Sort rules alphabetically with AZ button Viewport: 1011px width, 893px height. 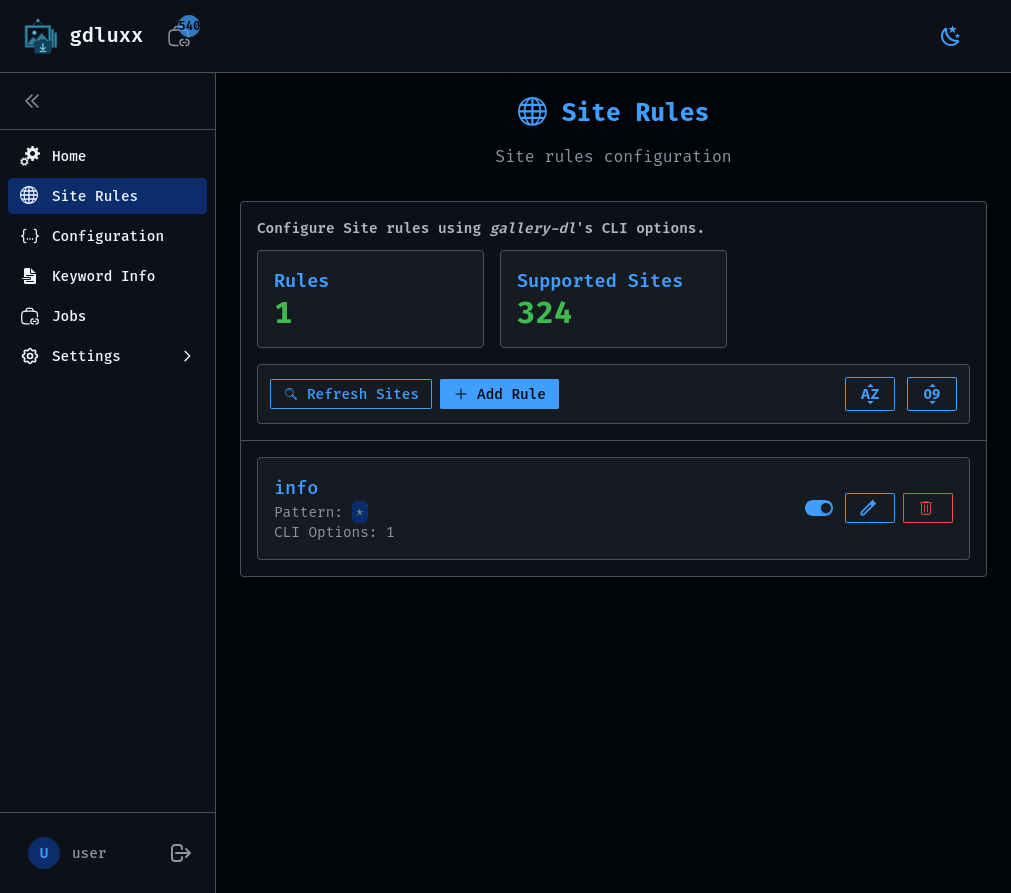869,393
